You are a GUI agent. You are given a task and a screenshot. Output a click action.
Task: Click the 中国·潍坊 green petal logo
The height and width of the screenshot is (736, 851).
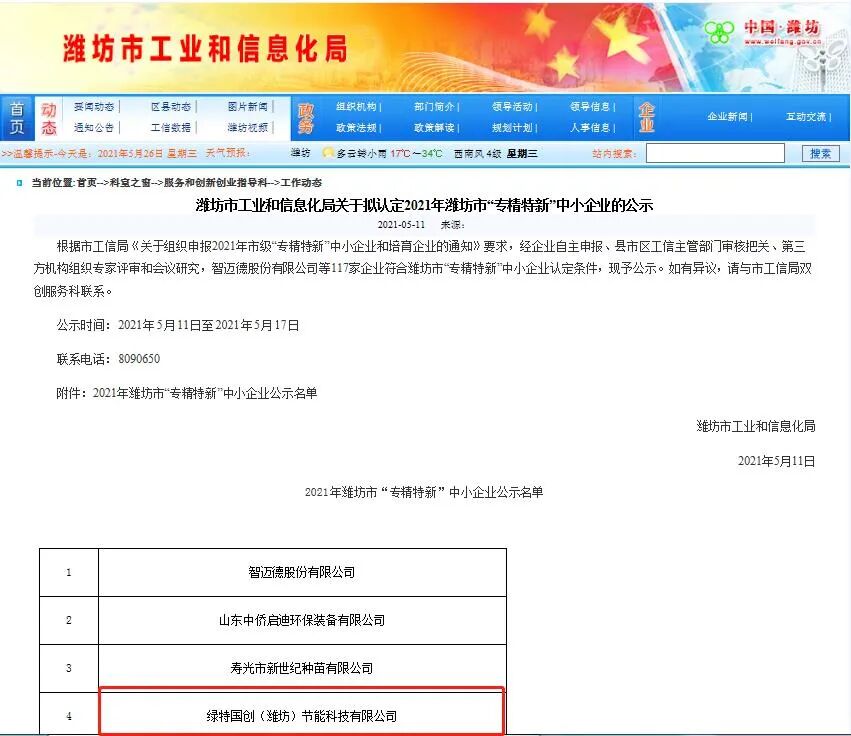[719, 32]
